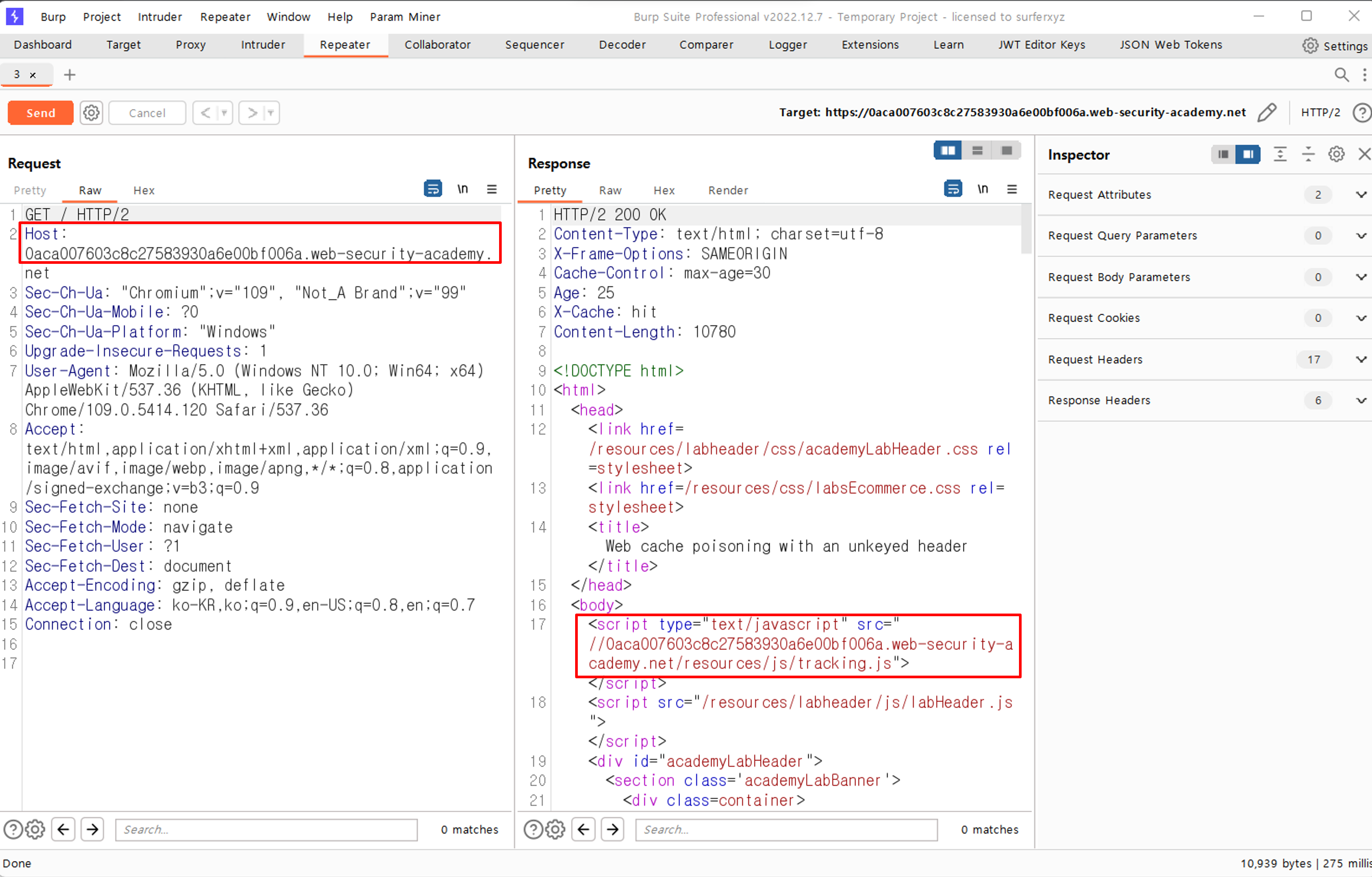Collapse all Inspector sections icon
1372x877 pixels.
[x=1308, y=154]
